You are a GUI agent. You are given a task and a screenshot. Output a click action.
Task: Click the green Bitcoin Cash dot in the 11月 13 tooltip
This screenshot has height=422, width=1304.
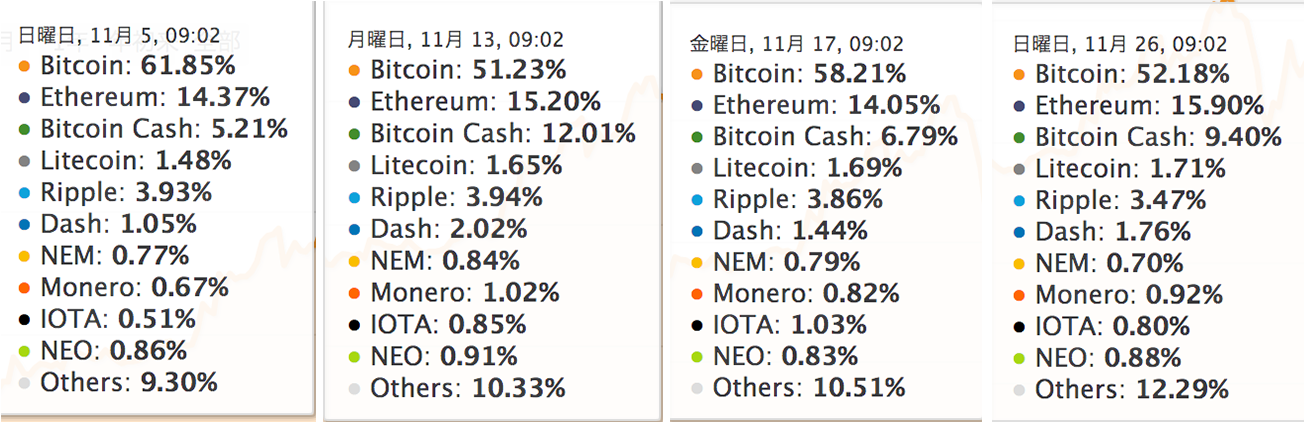click(354, 134)
